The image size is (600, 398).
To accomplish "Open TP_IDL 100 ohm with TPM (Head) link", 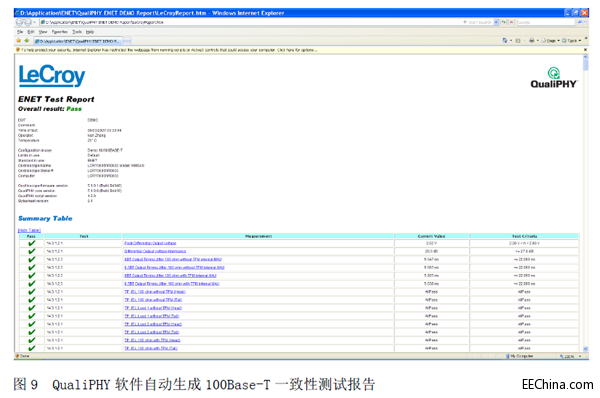I will (x=152, y=340).
